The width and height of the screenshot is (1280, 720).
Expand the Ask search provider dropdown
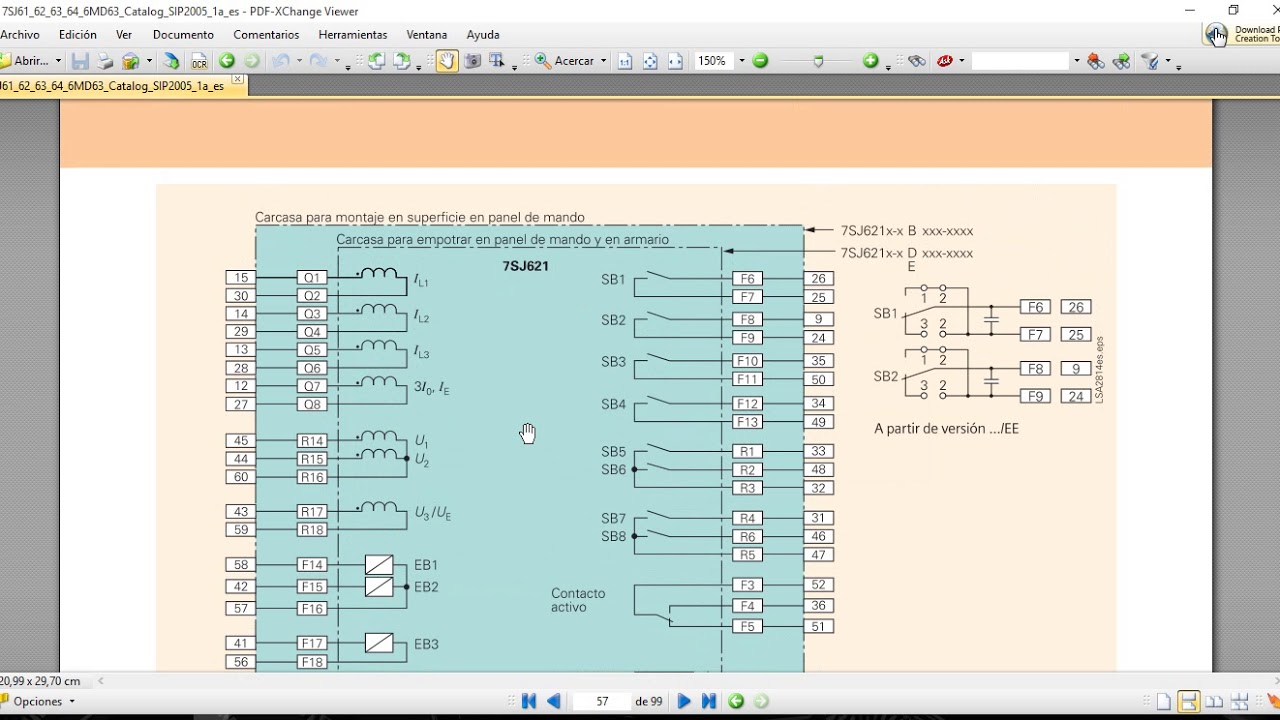(x=962, y=61)
